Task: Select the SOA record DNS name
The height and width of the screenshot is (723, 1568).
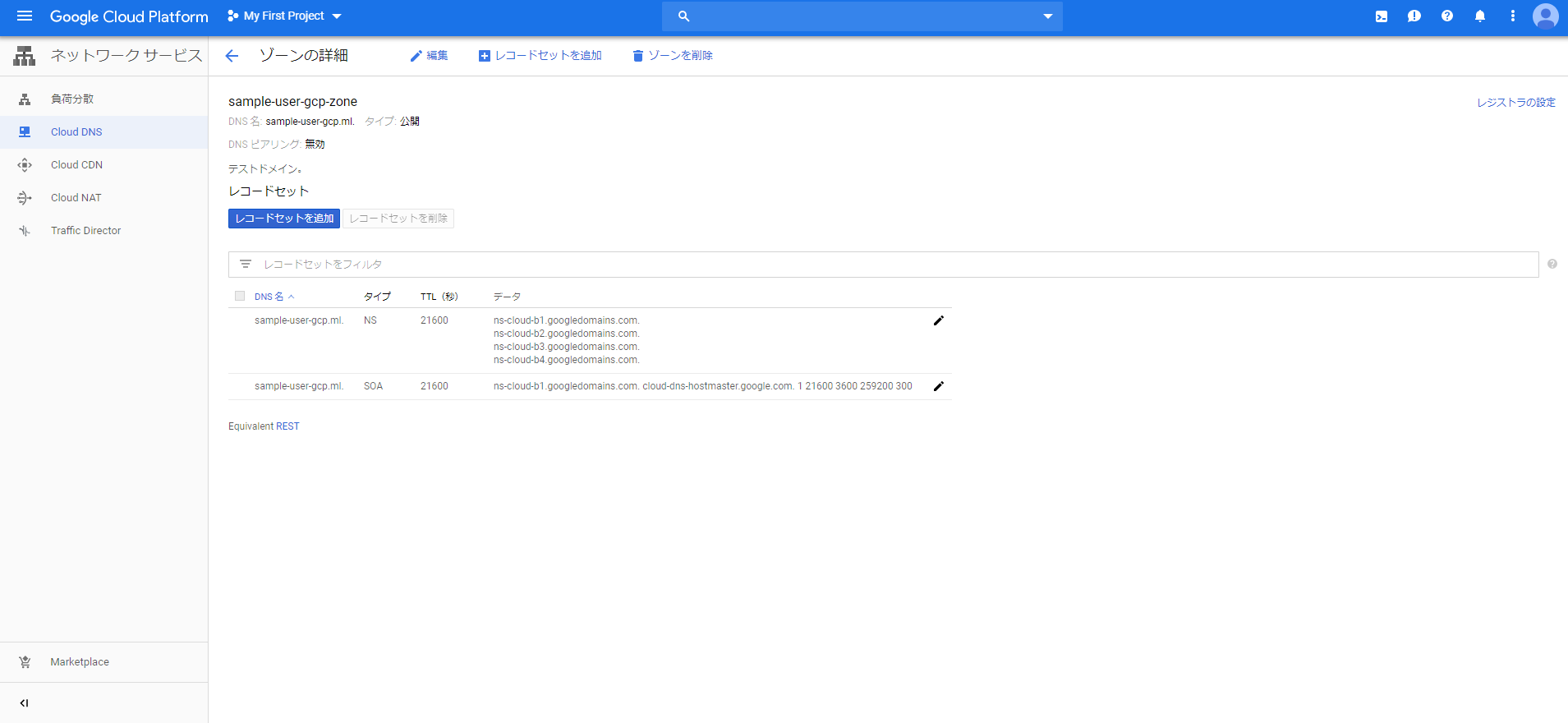Action: pyautogui.click(x=299, y=386)
